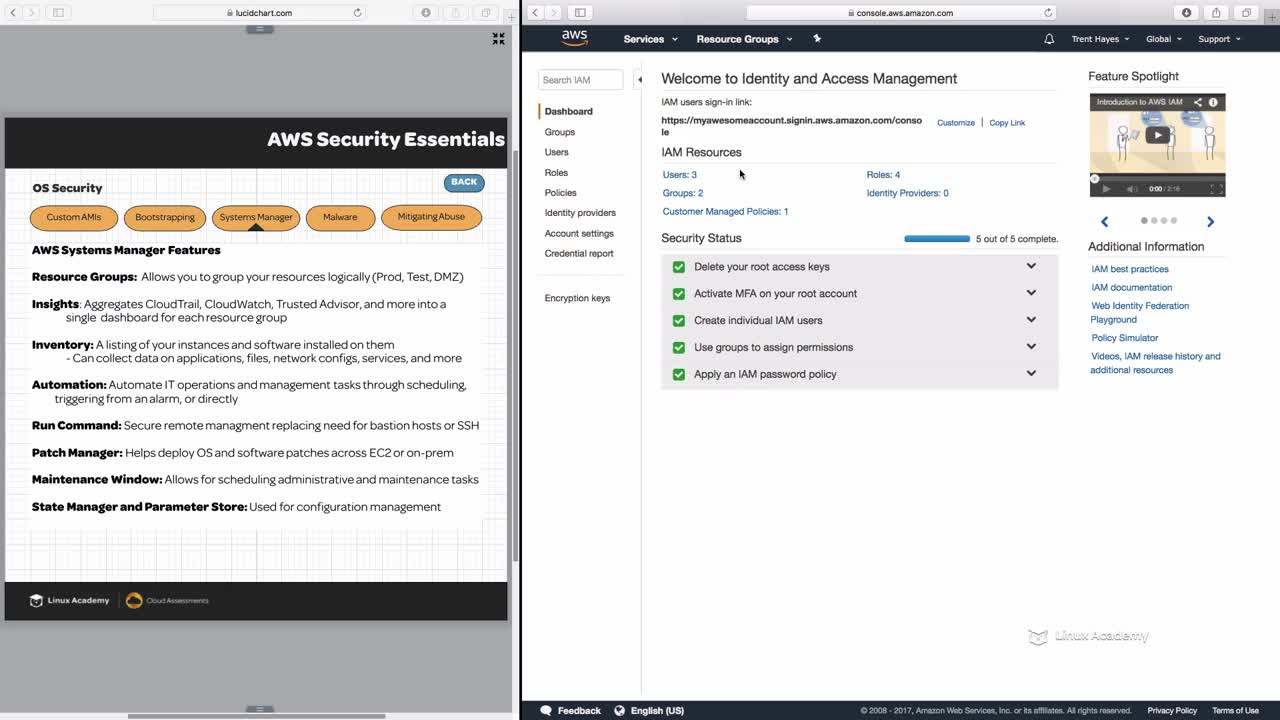Select the Custom AMIs slide tab

click(x=74, y=217)
